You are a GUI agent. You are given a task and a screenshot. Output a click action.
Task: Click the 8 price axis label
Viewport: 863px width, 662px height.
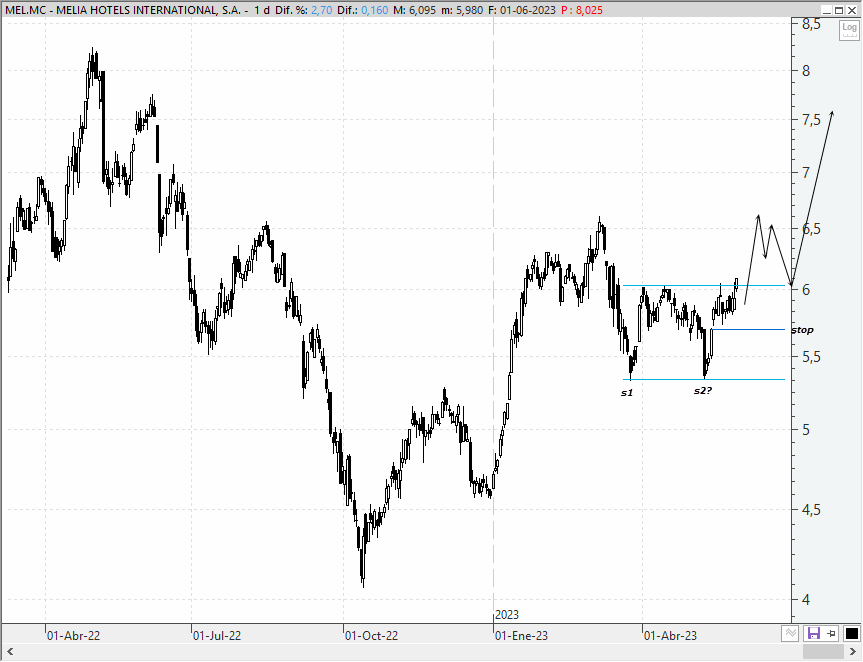coord(806,70)
